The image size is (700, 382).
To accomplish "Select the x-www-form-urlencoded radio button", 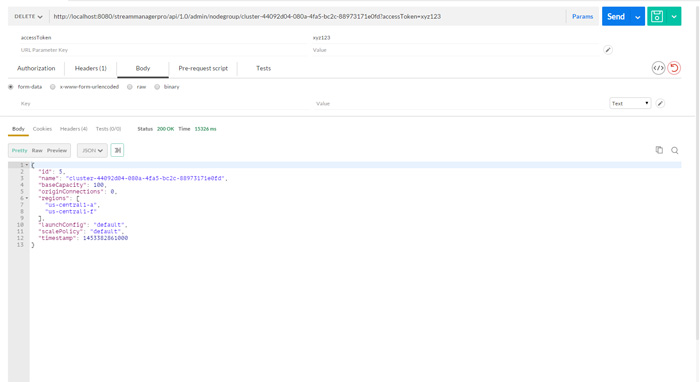I will [53, 87].
